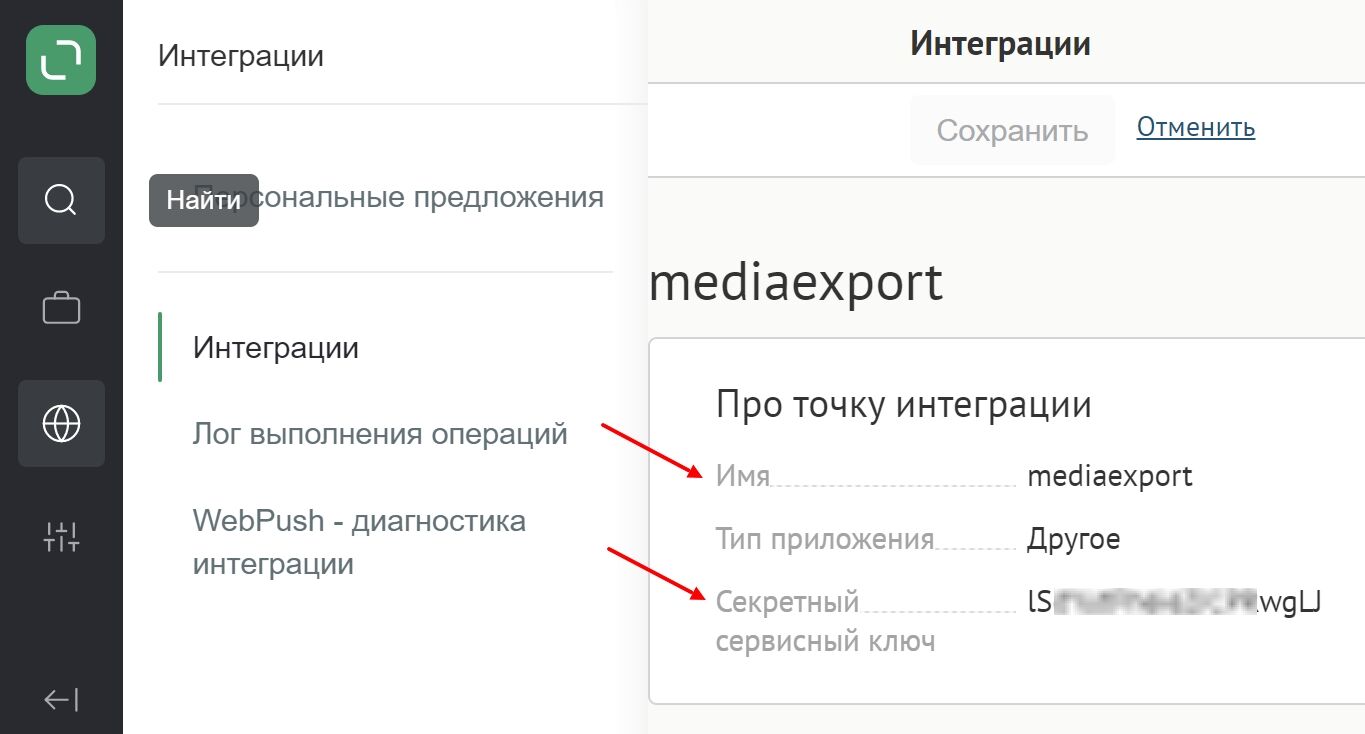This screenshot has width=1365, height=734.
Task: Open search with the magnifier icon
Action: pos(61,200)
